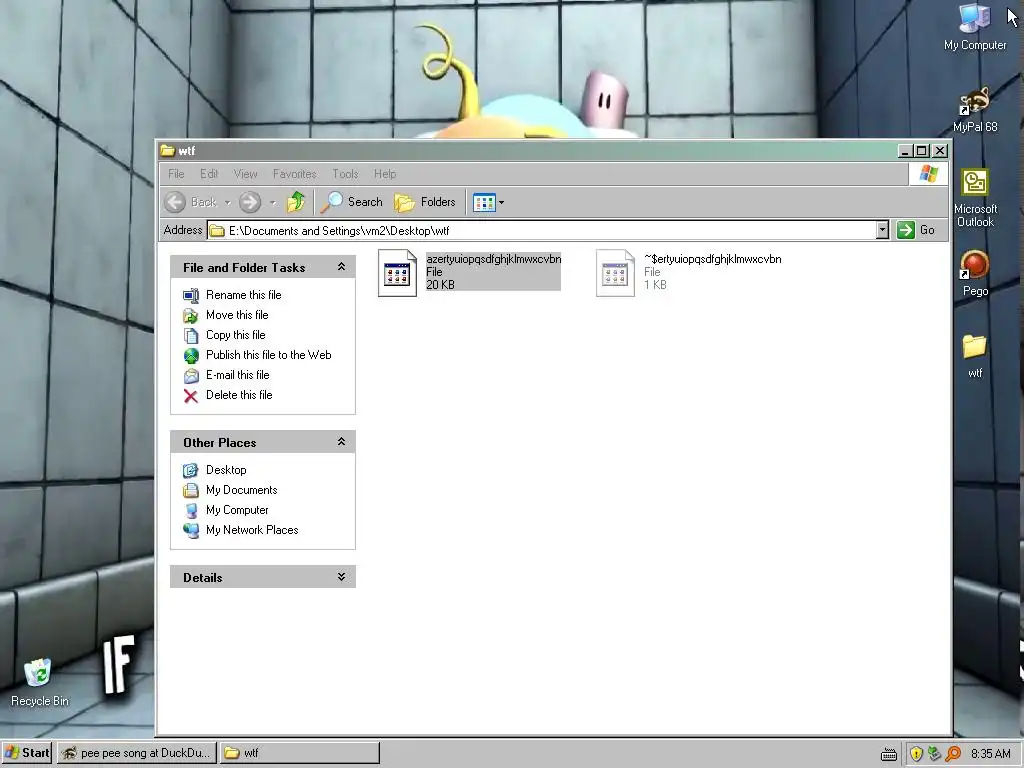Open the Back history dropdown arrow
The height and width of the screenshot is (768, 1024).
tap(227, 202)
